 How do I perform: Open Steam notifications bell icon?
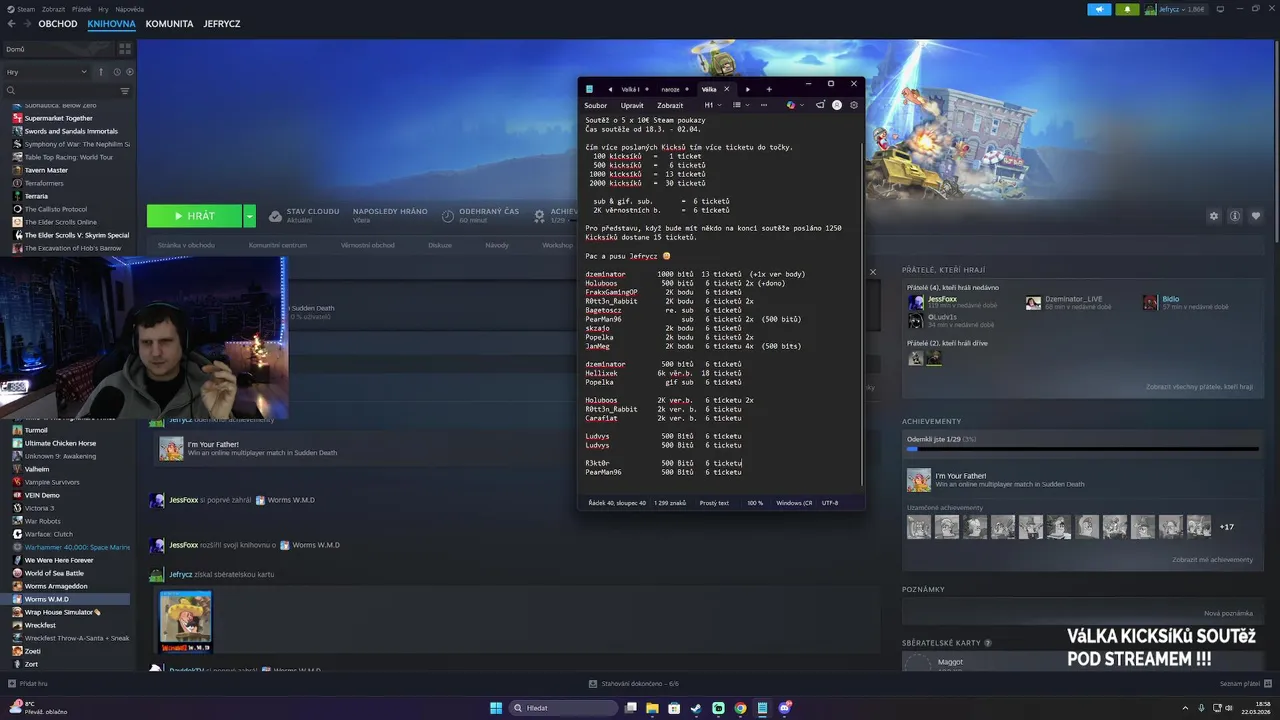click(1129, 9)
